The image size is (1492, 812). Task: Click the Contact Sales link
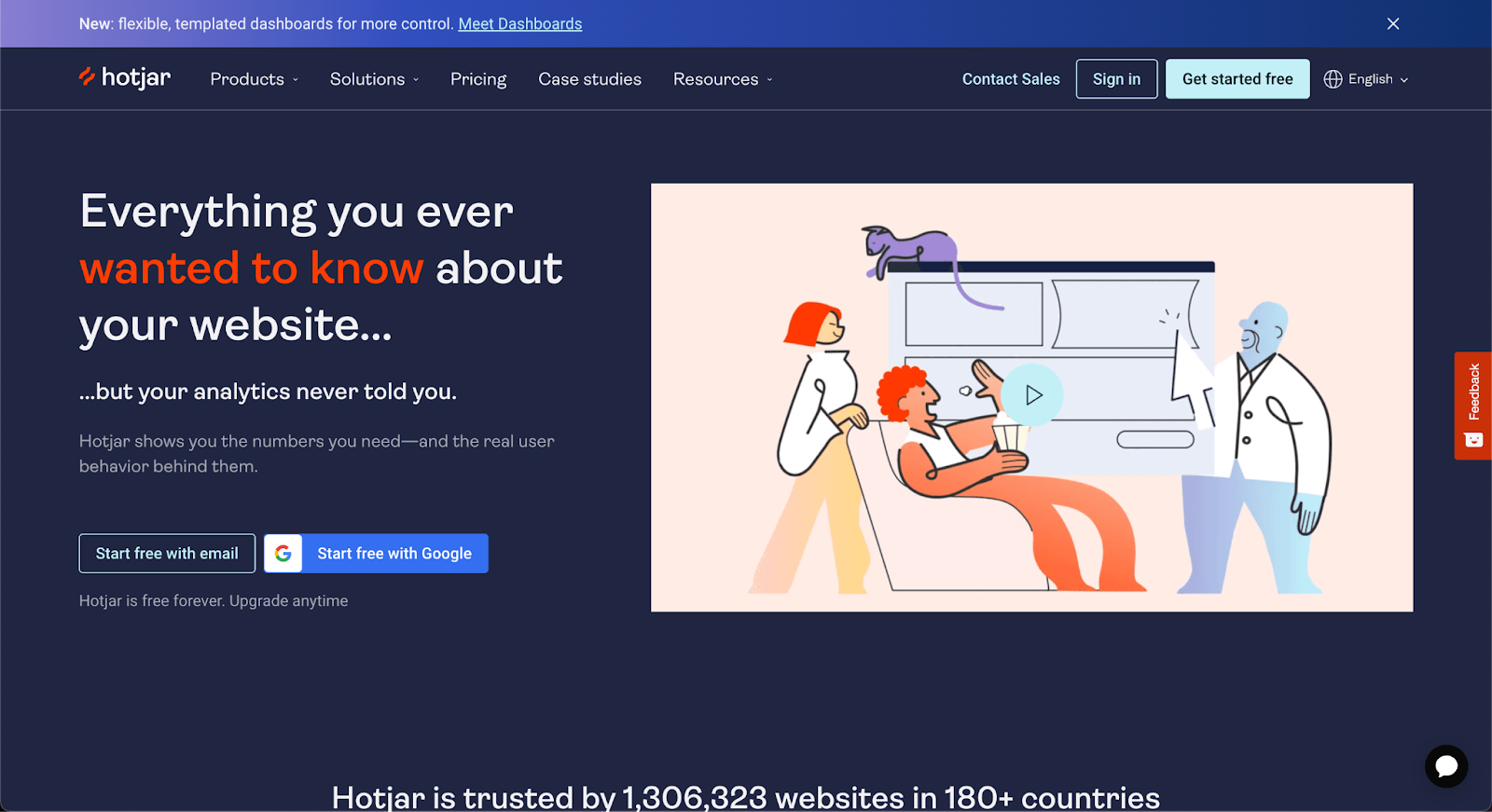coord(1011,79)
